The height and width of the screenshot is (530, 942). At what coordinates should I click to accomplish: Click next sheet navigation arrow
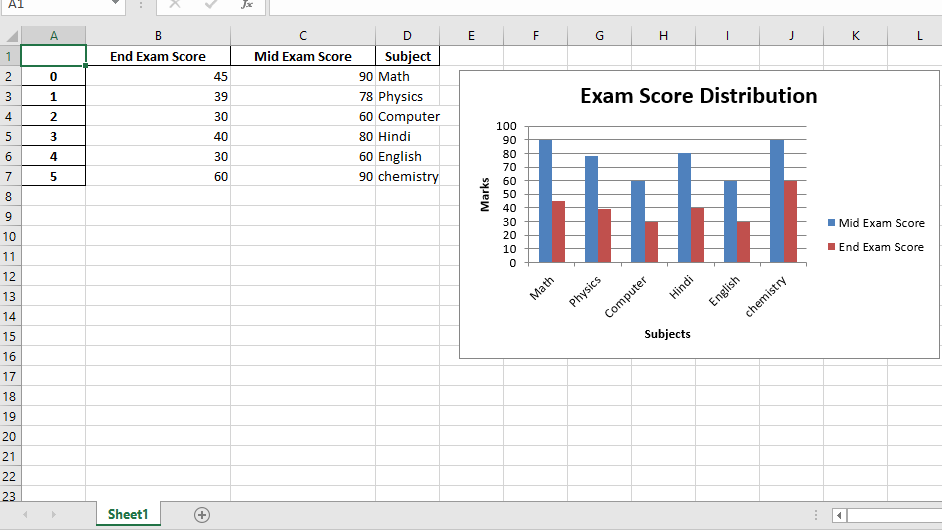(53, 514)
